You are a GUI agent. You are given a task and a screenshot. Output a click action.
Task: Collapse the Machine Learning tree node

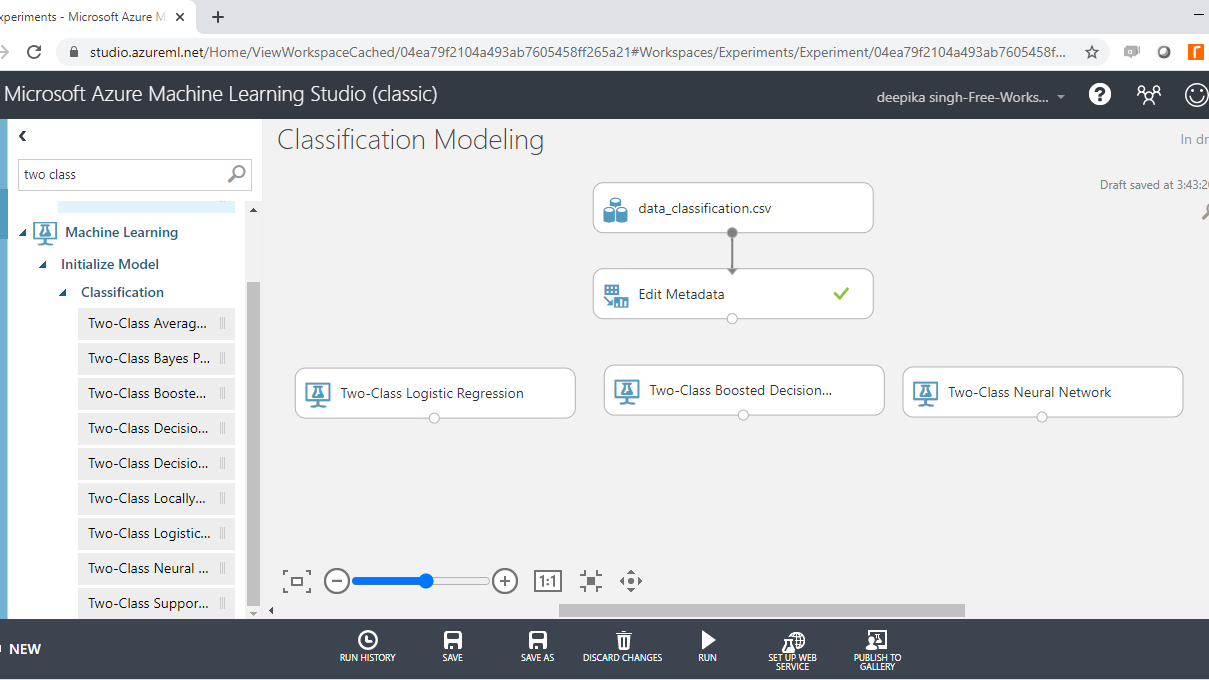pos(23,233)
